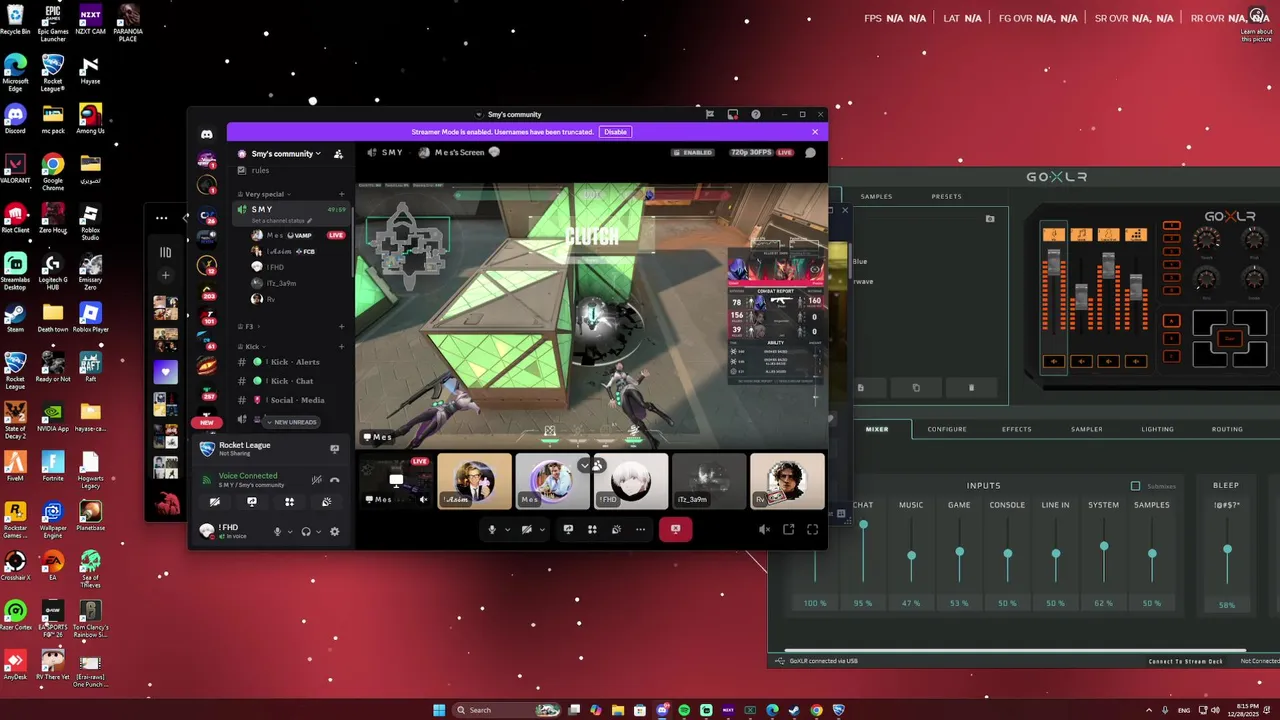The width and height of the screenshot is (1280, 720).
Task: Open more options ellipsis in call bar
Action: pos(640,529)
